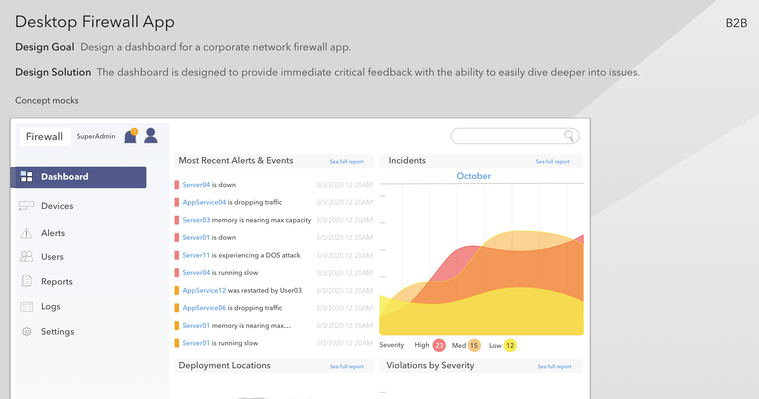Image resolution: width=759 pixels, height=399 pixels.
Task: Navigate to Reports
Action: pos(57,281)
